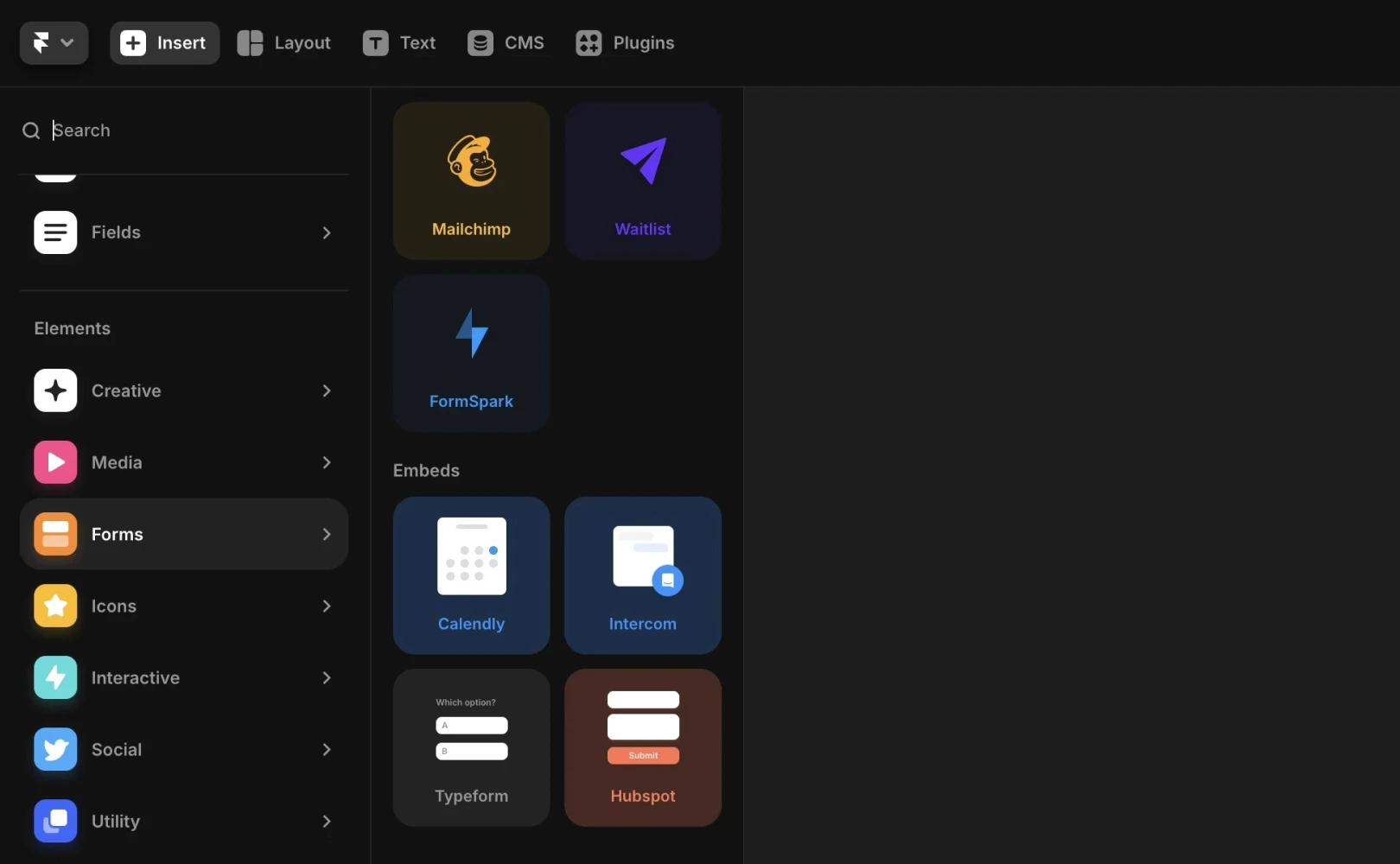The image size is (1400, 864).
Task: Select the Text menu label
Action: coord(417,43)
